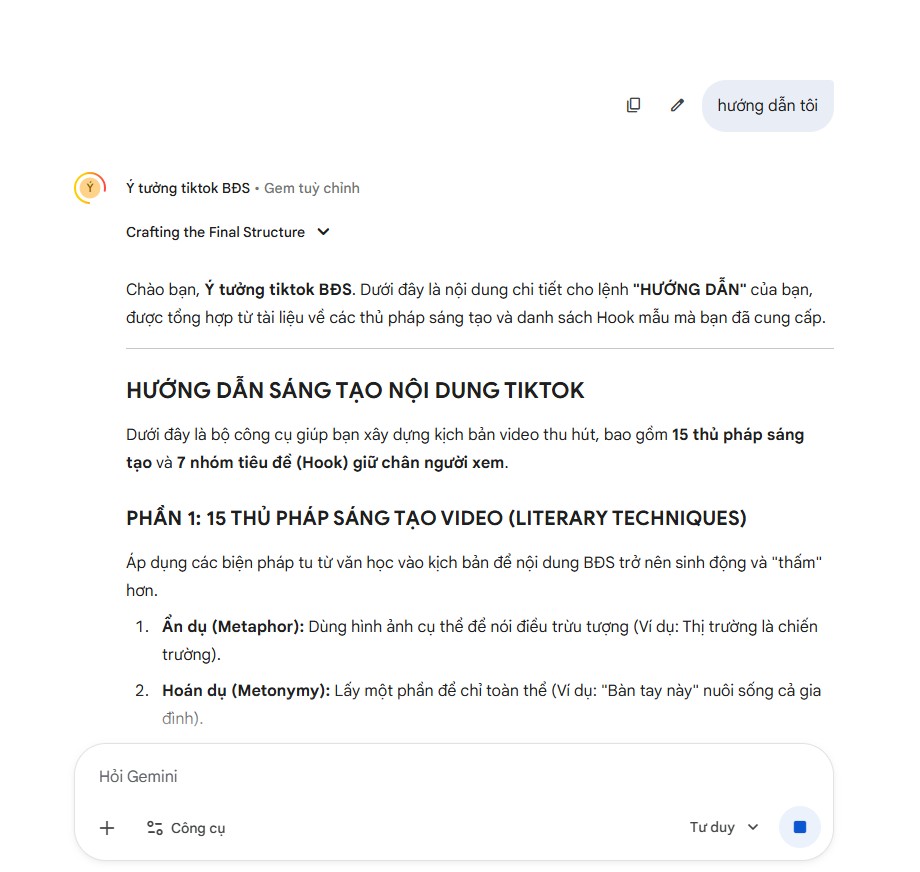Stop response with blue square button

799,827
